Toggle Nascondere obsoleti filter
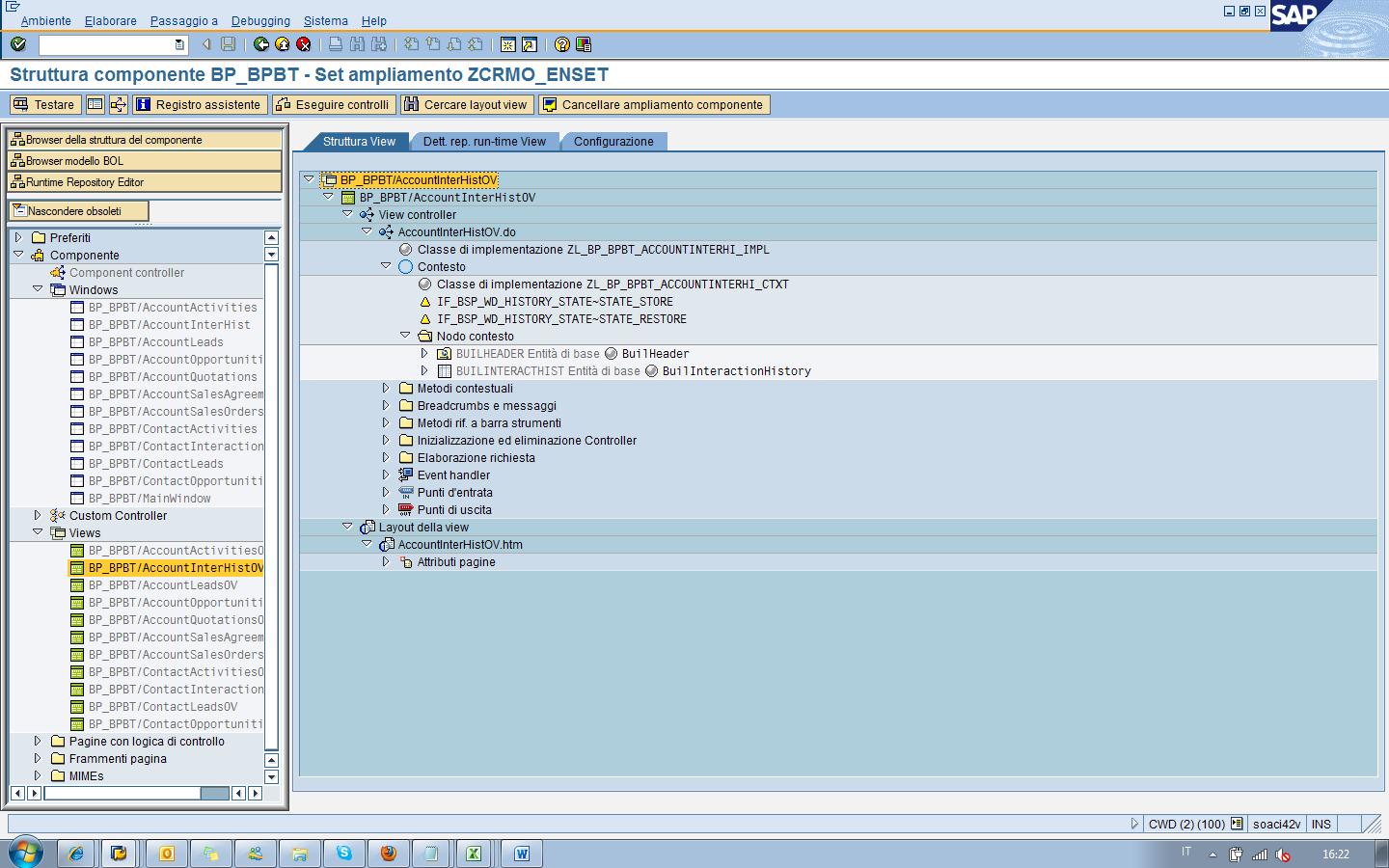The height and width of the screenshot is (868, 1389). point(77,210)
